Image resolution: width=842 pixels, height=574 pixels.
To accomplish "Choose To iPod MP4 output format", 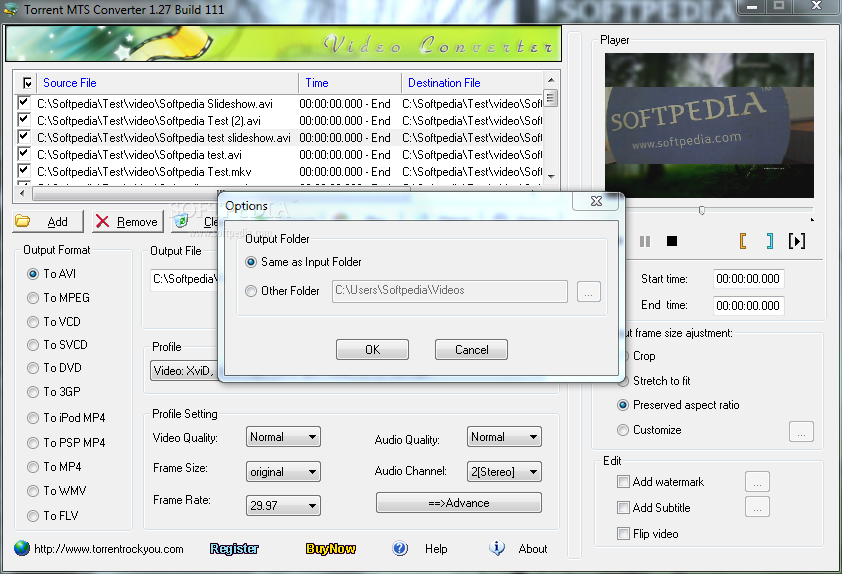I will click(33, 418).
